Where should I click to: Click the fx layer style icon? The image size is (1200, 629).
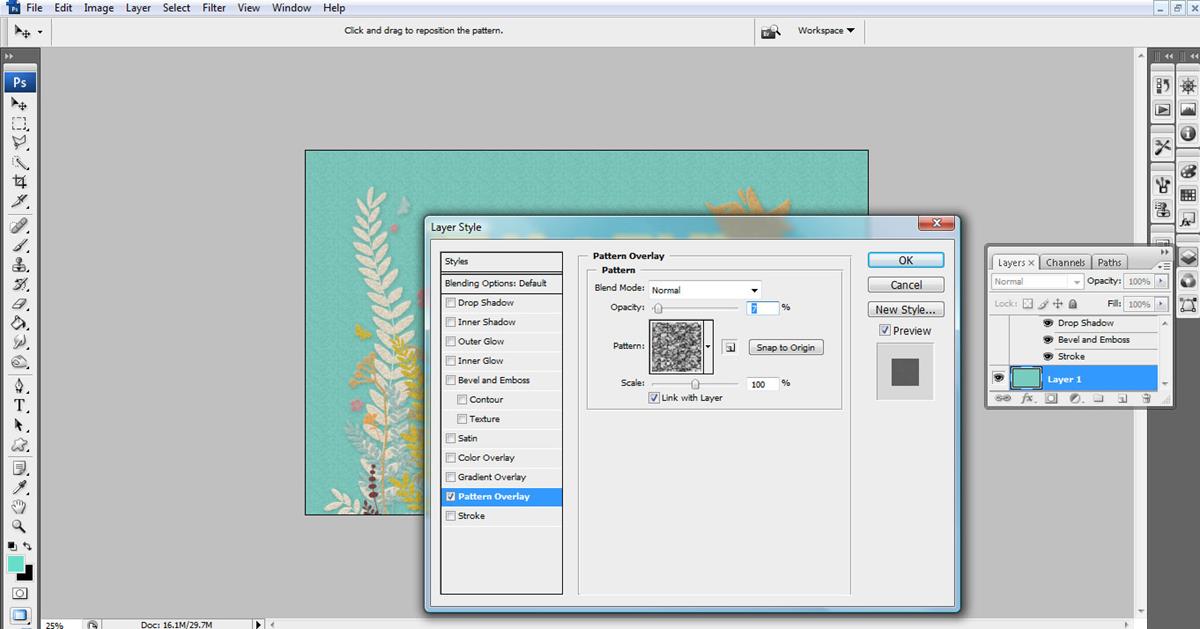point(1027,398)
